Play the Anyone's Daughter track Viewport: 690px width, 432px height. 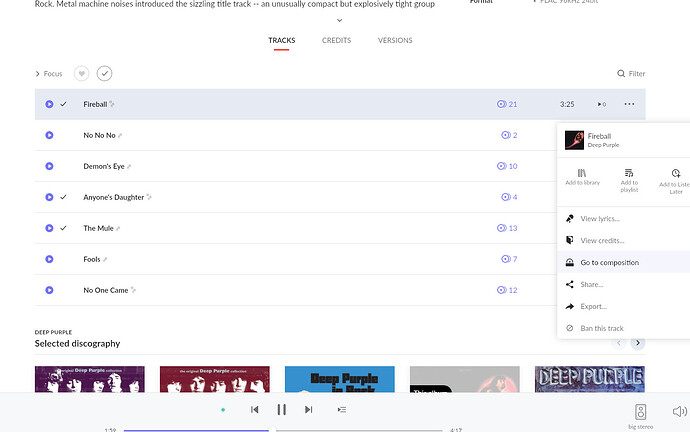click(49, 197)
